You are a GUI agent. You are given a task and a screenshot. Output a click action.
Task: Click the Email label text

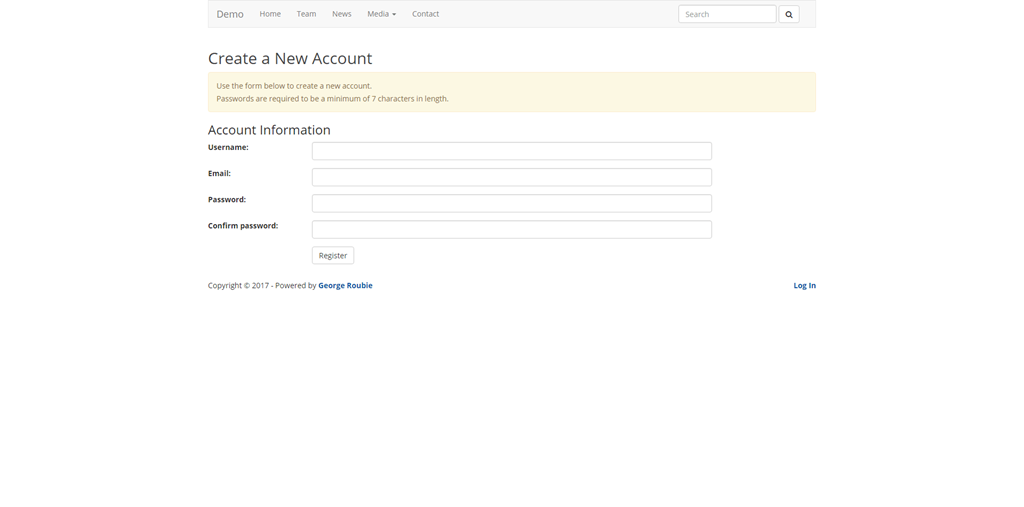coord(219,174)
